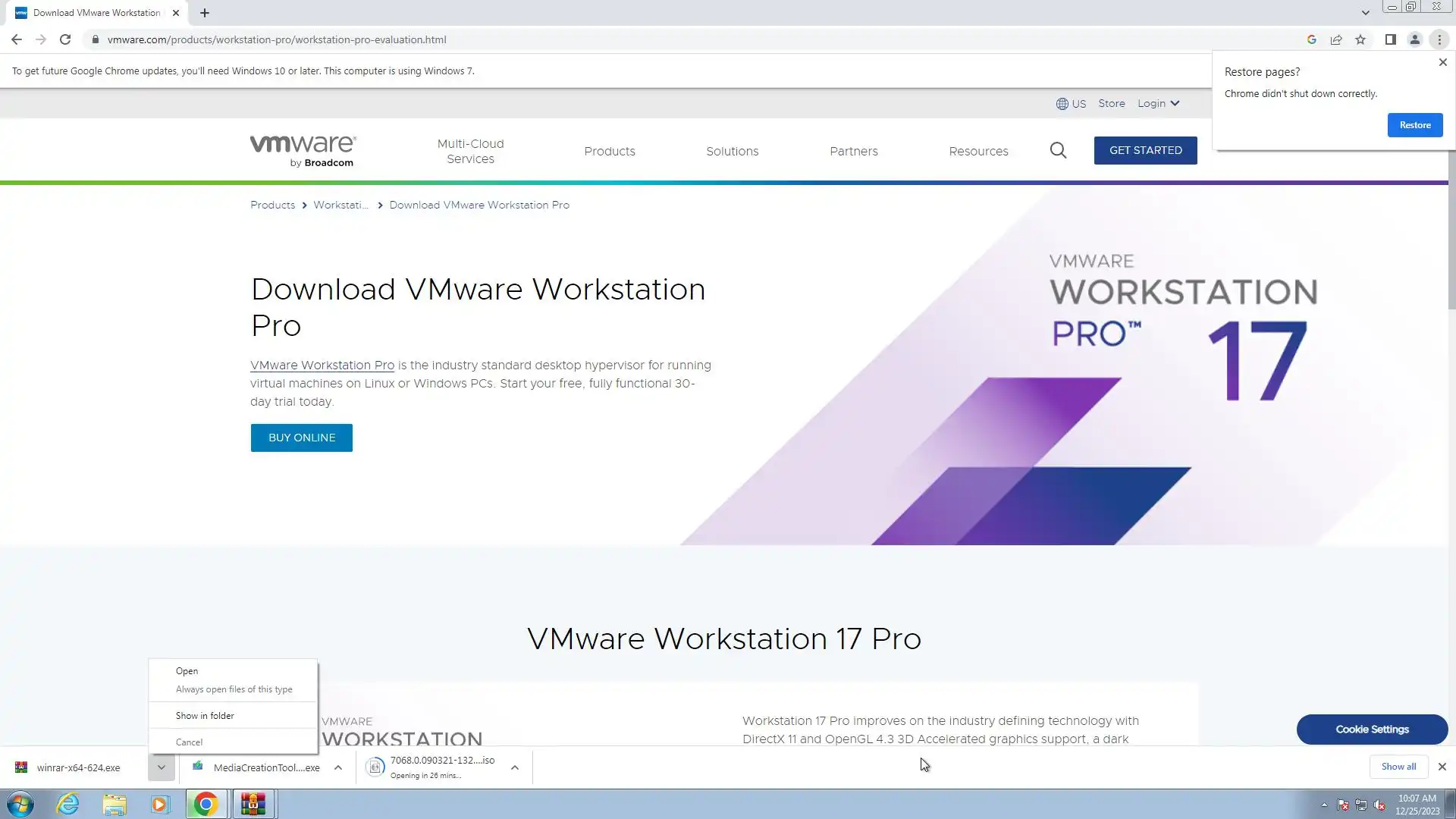Select Show in folder menu entry
1456x819 pixels.
click(x=205, y=716)
